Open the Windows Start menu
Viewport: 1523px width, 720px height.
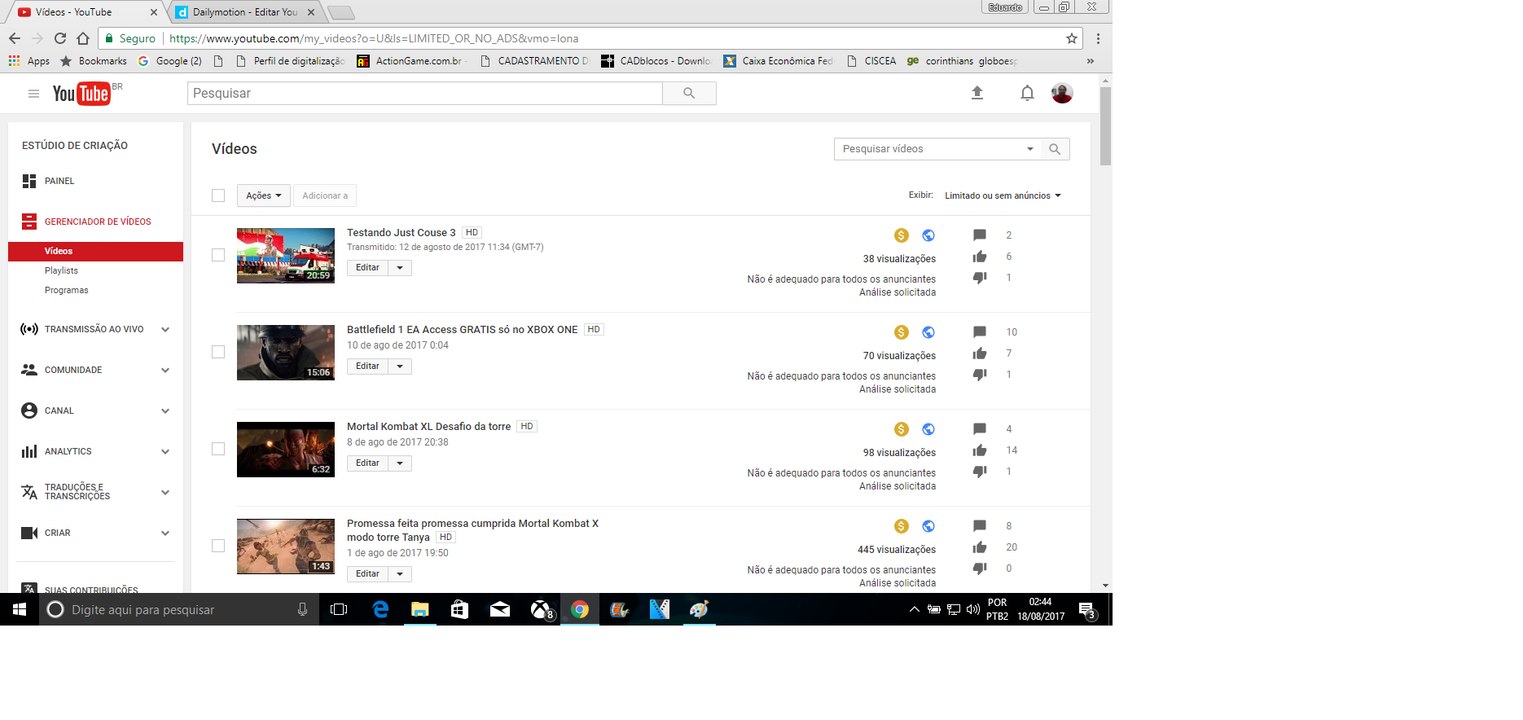pyautogui.click(x=19, y=609)
